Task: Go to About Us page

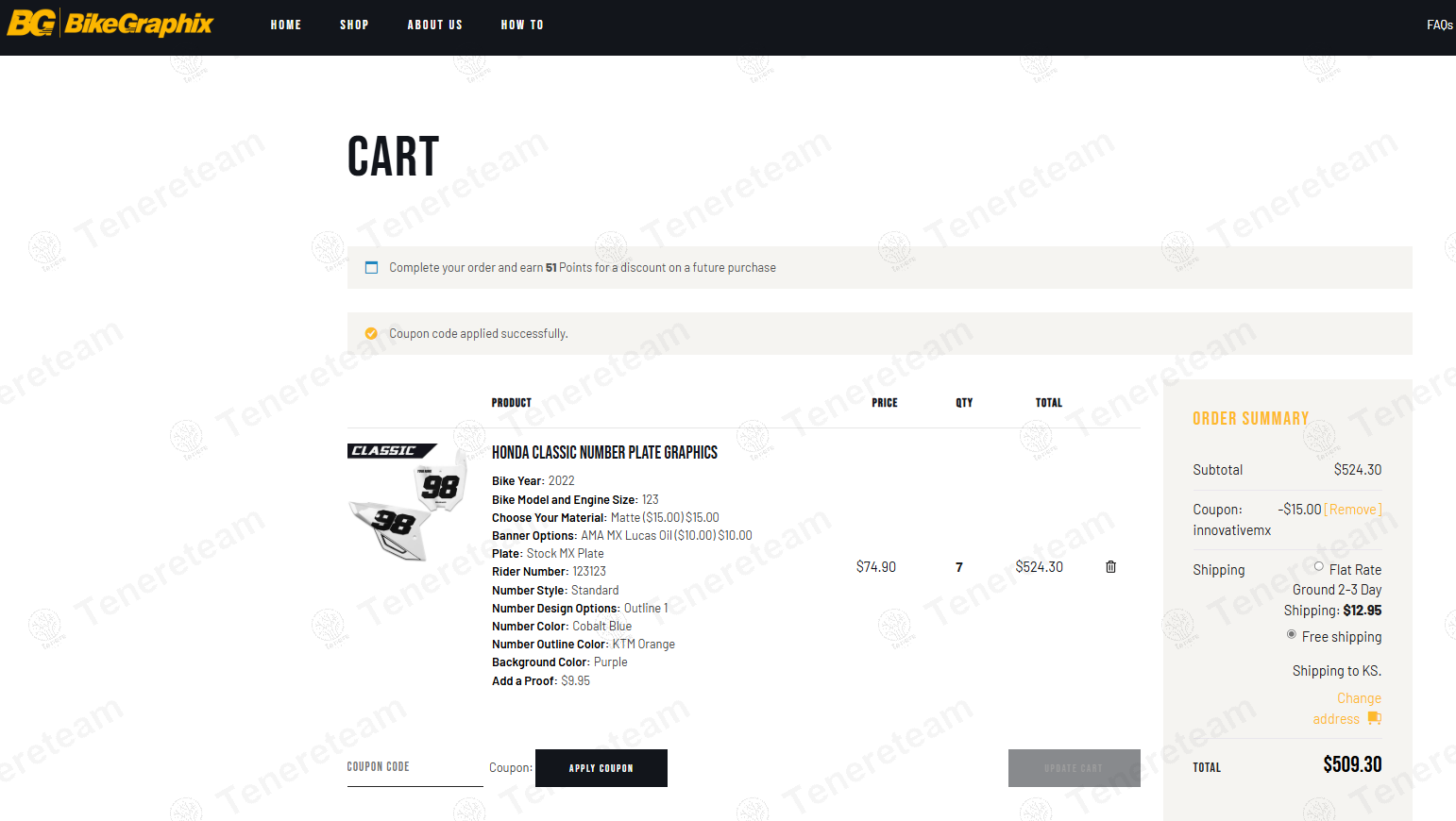Action: point(435,25)
